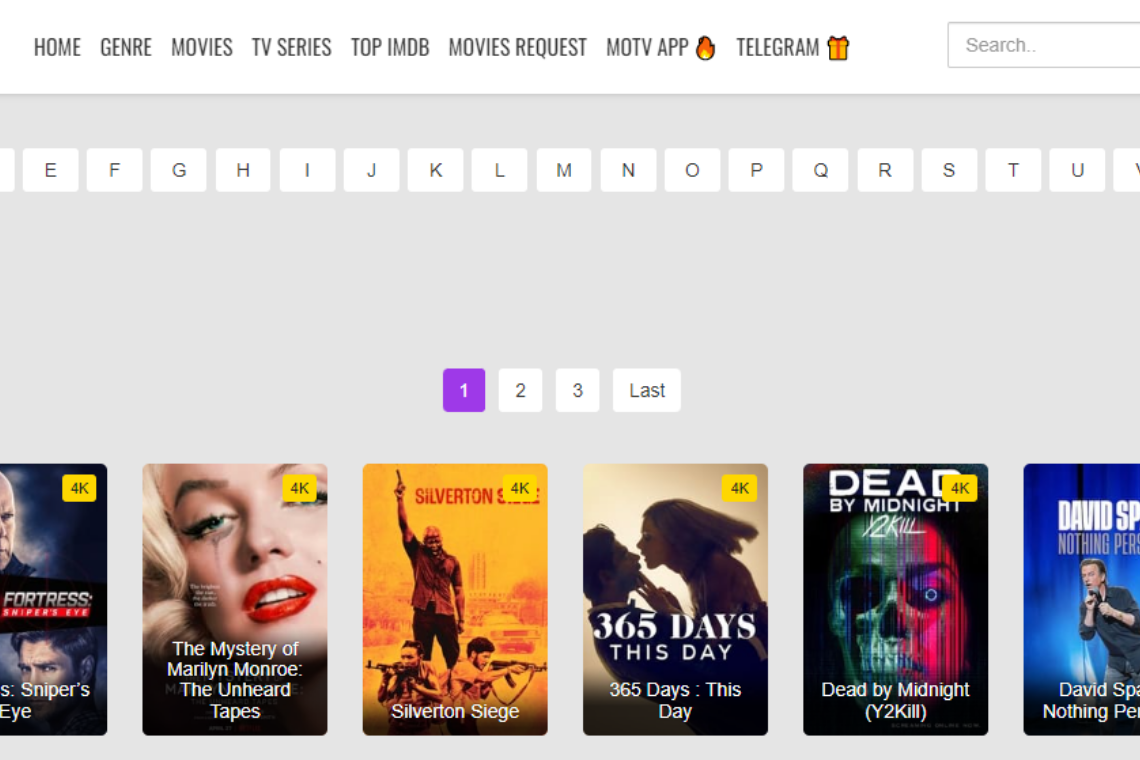Filter titles by letter S
Image resolution: width=1140 pixels, height=760 pixels.
coord(949,170)
